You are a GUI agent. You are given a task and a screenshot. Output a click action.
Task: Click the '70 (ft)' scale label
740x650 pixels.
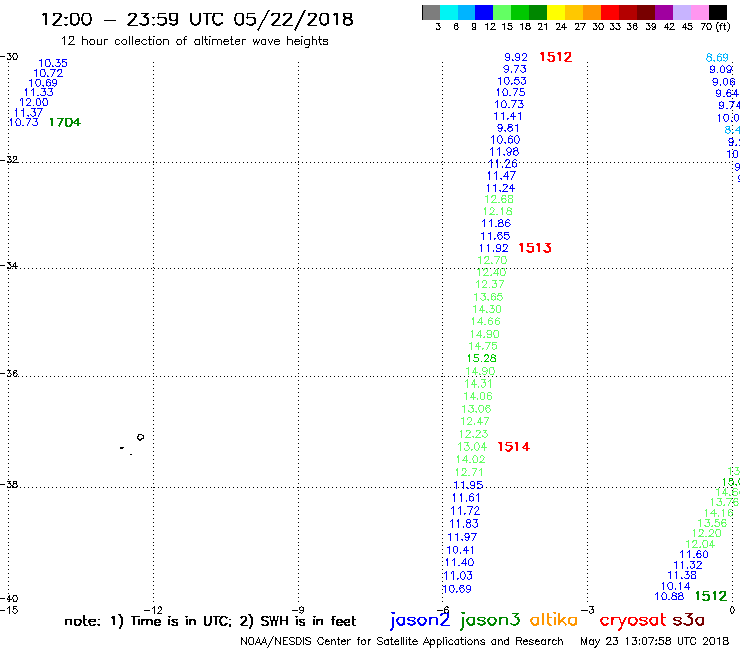pyautogui.click(x=715, y=26)
